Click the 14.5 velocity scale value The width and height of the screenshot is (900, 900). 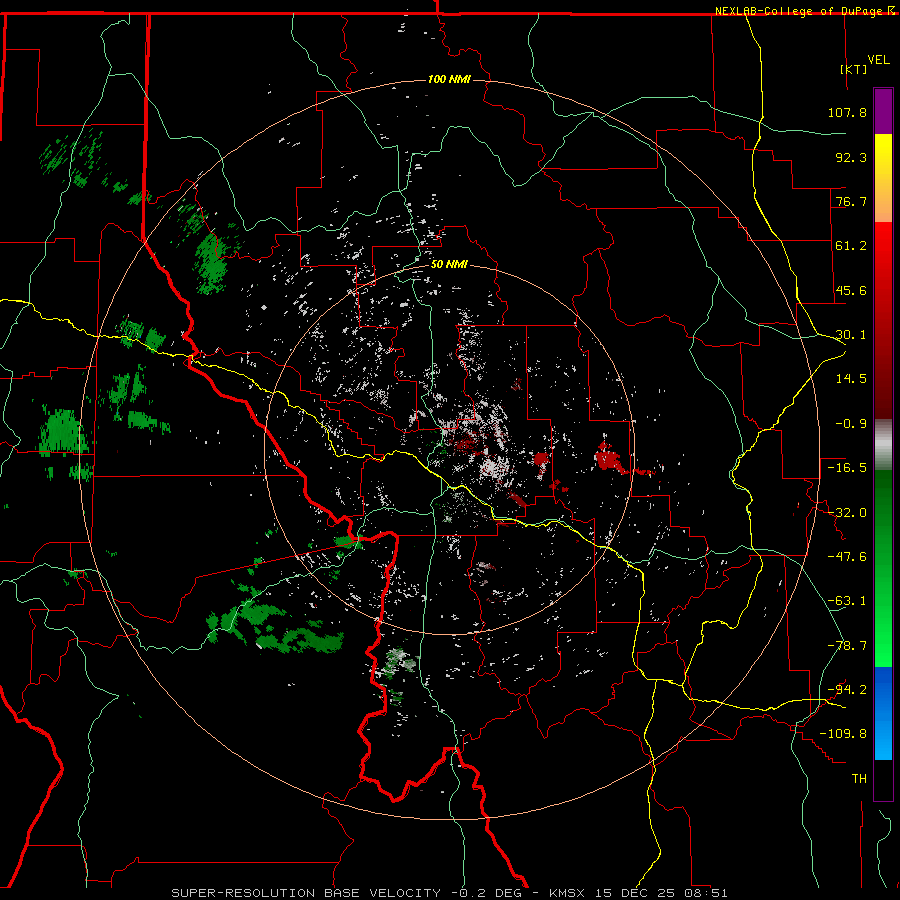pyautogui.click(x=851, y=379)
